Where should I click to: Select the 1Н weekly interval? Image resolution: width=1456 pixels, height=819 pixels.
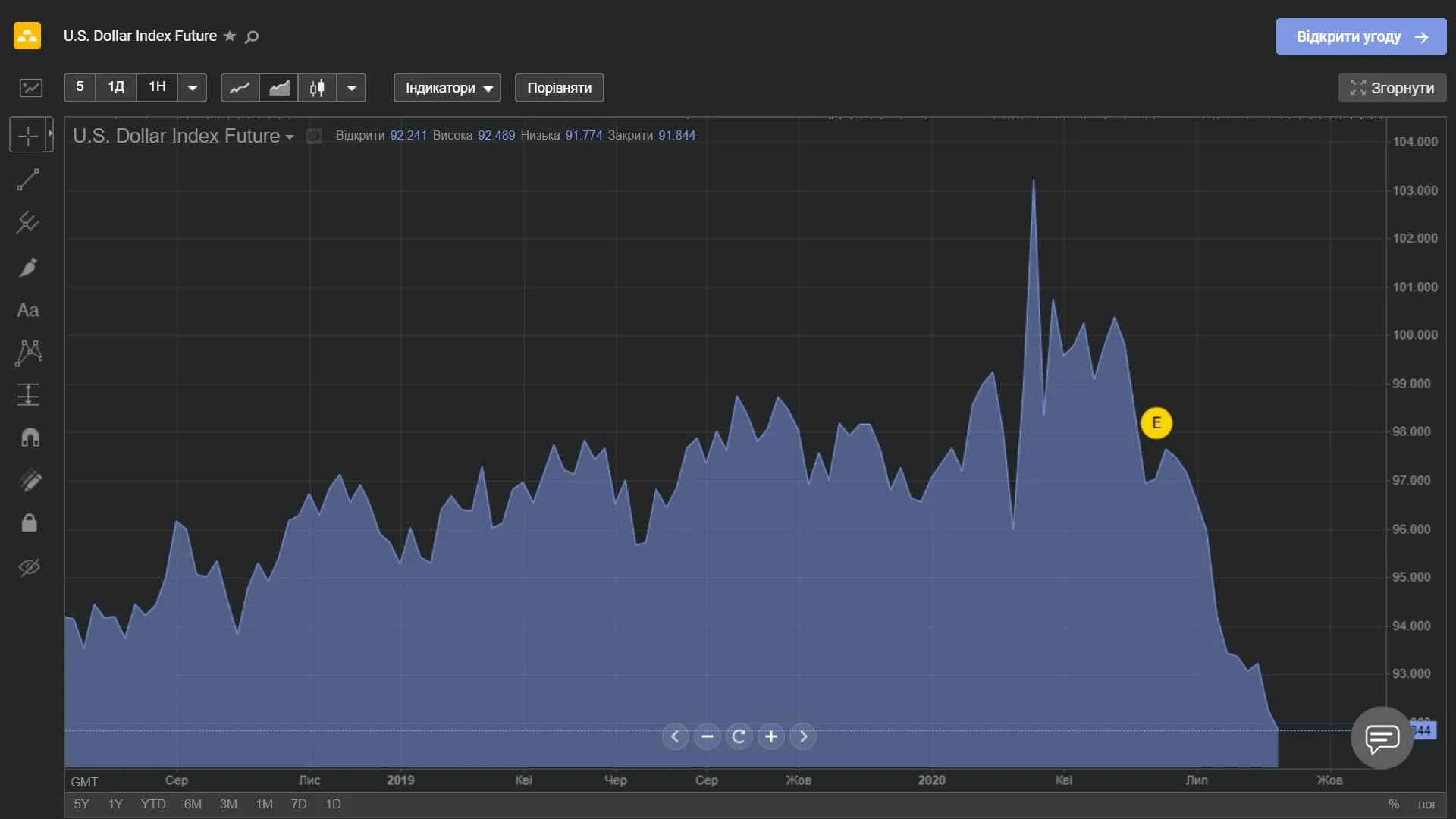[157, 87]
